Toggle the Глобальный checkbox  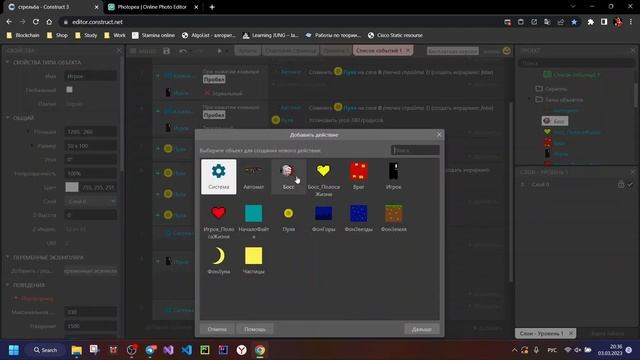[69, 90]
